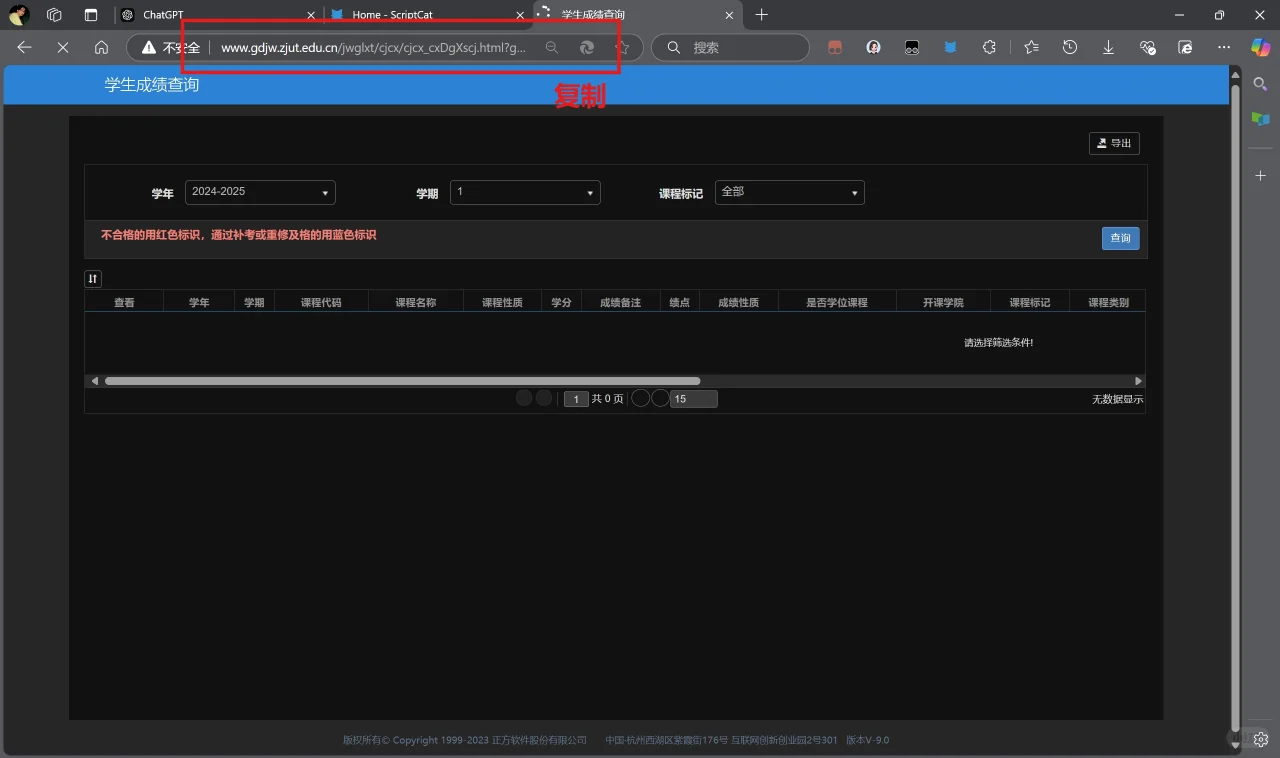Stop loading the current page
Viewport: 1280px width, 758px height.
click(x=63, y=47)
